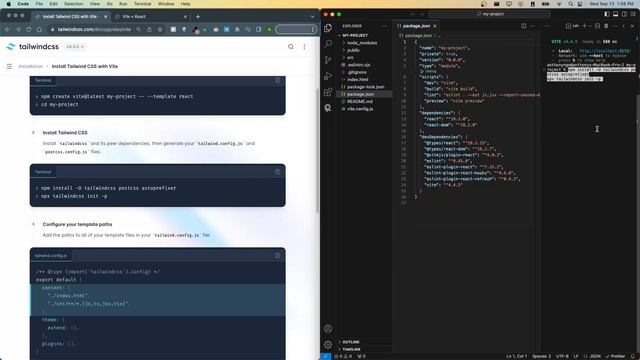The width and height of the screenshot is (640, 360).
Task: Open the Accounts menu in VS Code activity bar
Action: (x=328, y=329)
